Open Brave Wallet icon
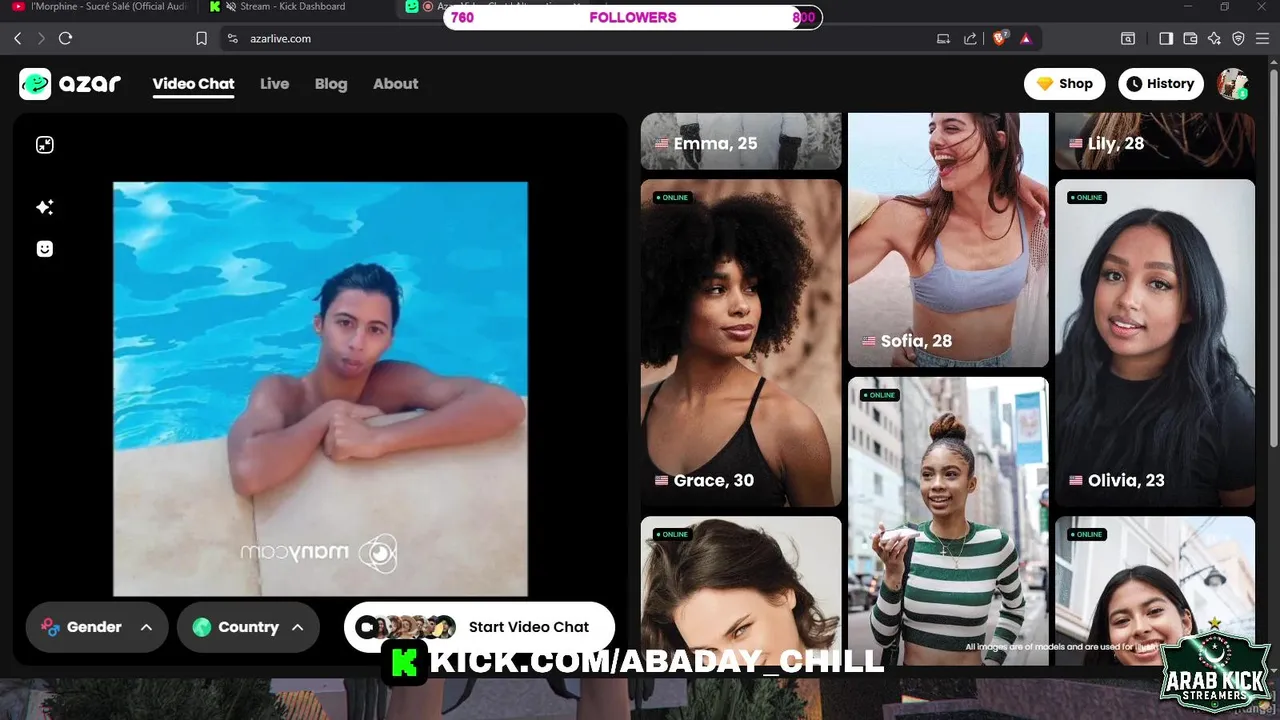This screenshot has height=720, width=1280. pyautogui.click(x=1190, y=38)
